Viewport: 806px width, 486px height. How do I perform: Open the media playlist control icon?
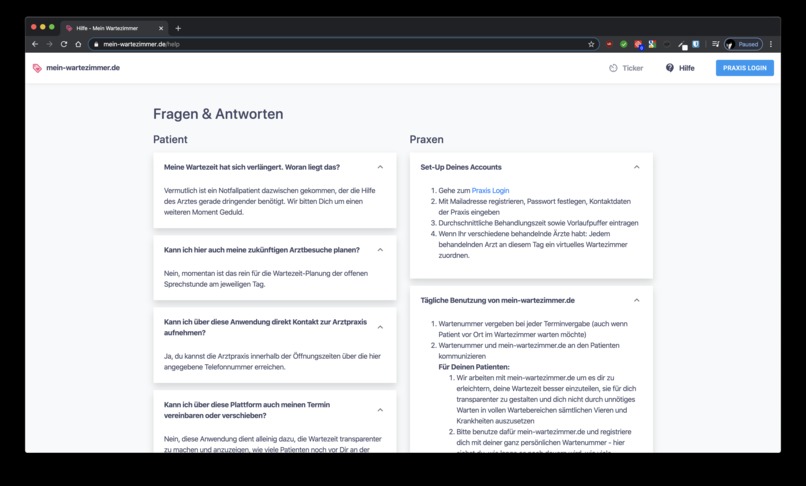[715, 44]
